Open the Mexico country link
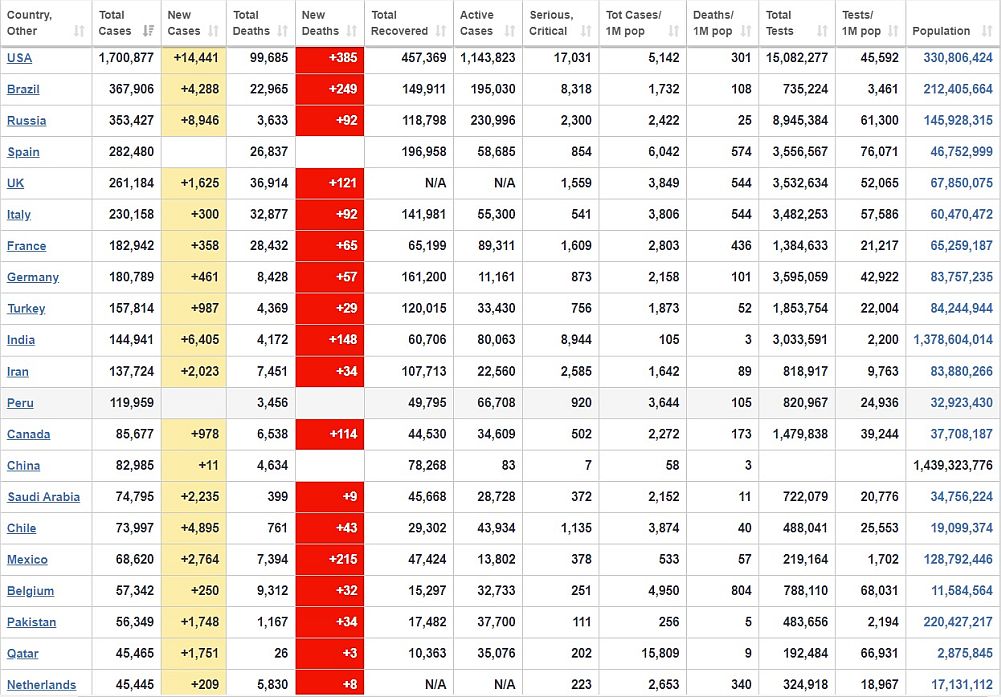The width and height of the screenshot is (1001, 697). click(x=27, y=559)
